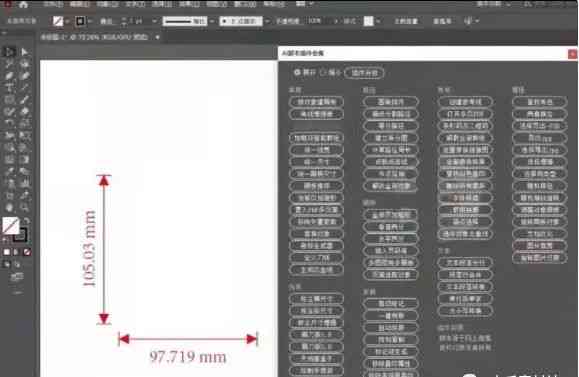Select the Width tool

pyautogui.click(x=9, y=136)
